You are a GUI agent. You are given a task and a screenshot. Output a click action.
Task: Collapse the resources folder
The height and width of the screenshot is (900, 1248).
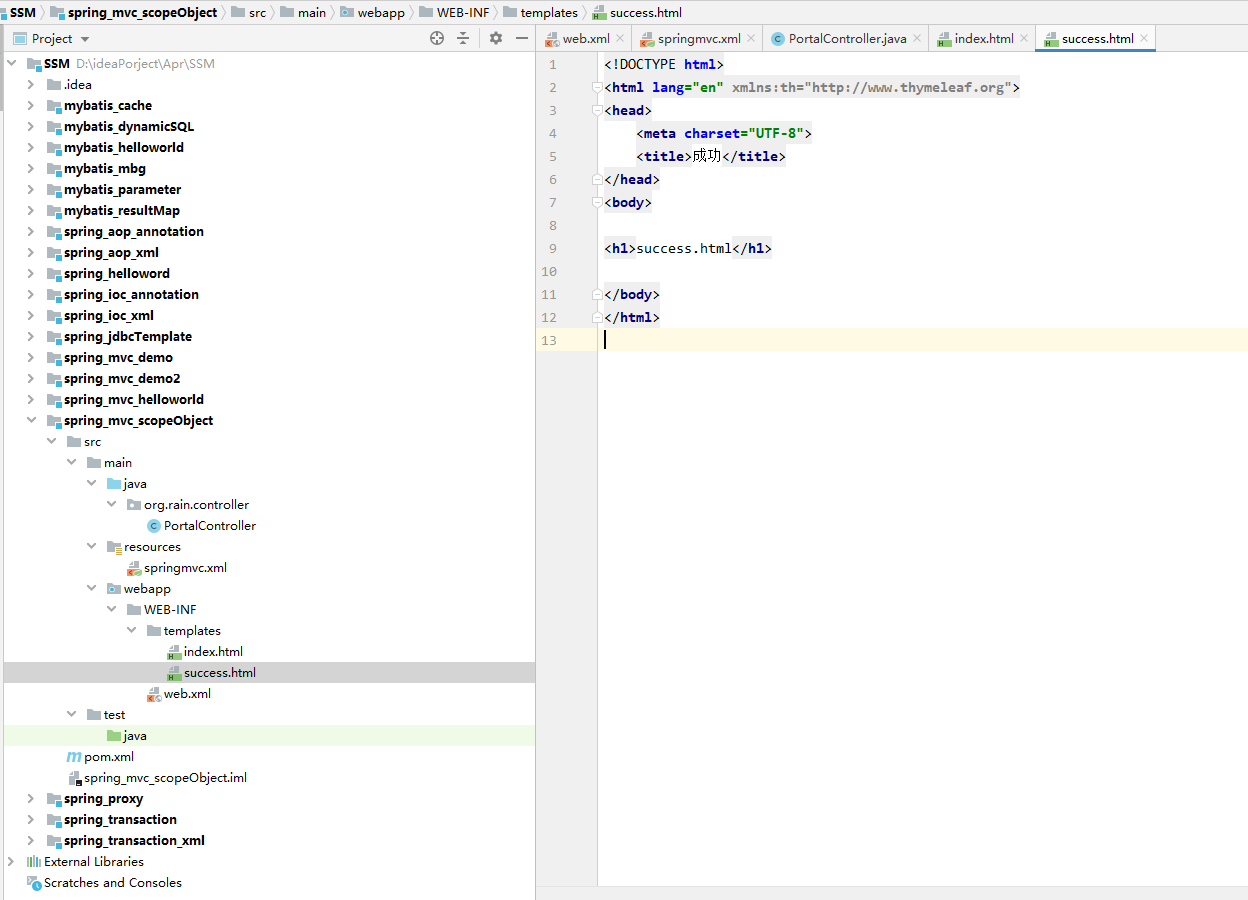click(91, 547)
